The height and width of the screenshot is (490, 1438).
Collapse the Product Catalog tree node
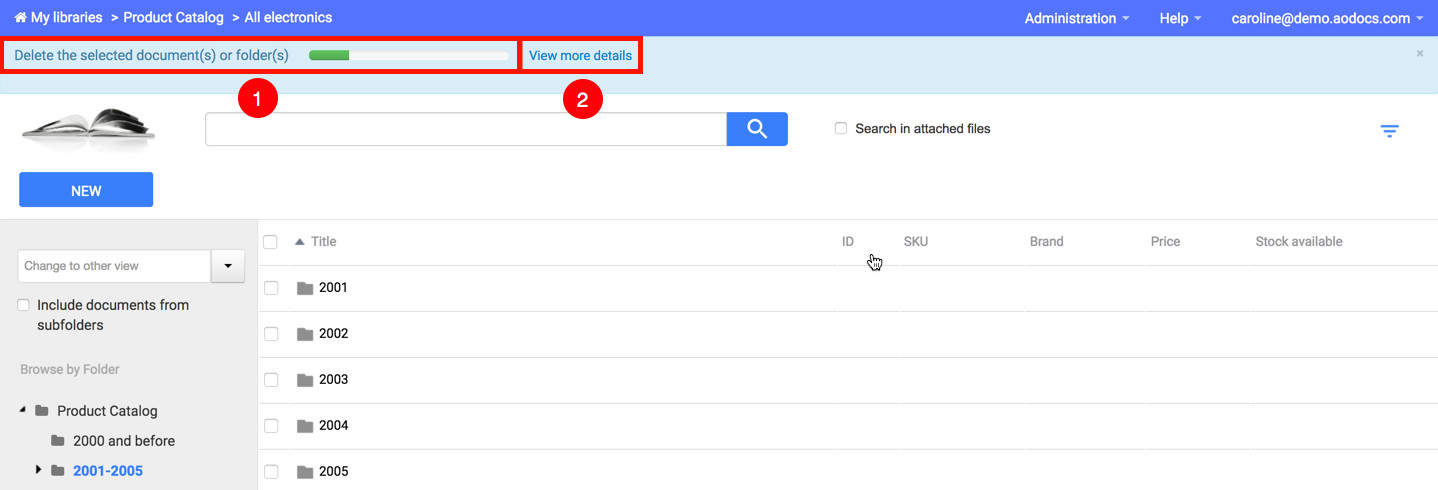click(23, 410)
